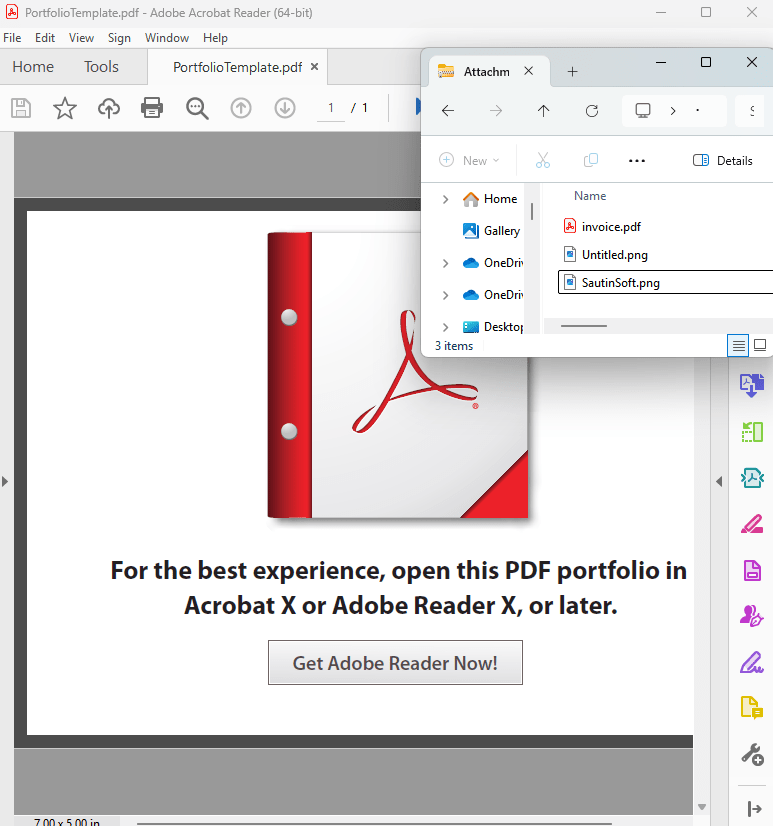Open the Help menu in Acrobat
The height and width of the screenshot is (826, 773).
pyautogui.click(x=215, y=38)
